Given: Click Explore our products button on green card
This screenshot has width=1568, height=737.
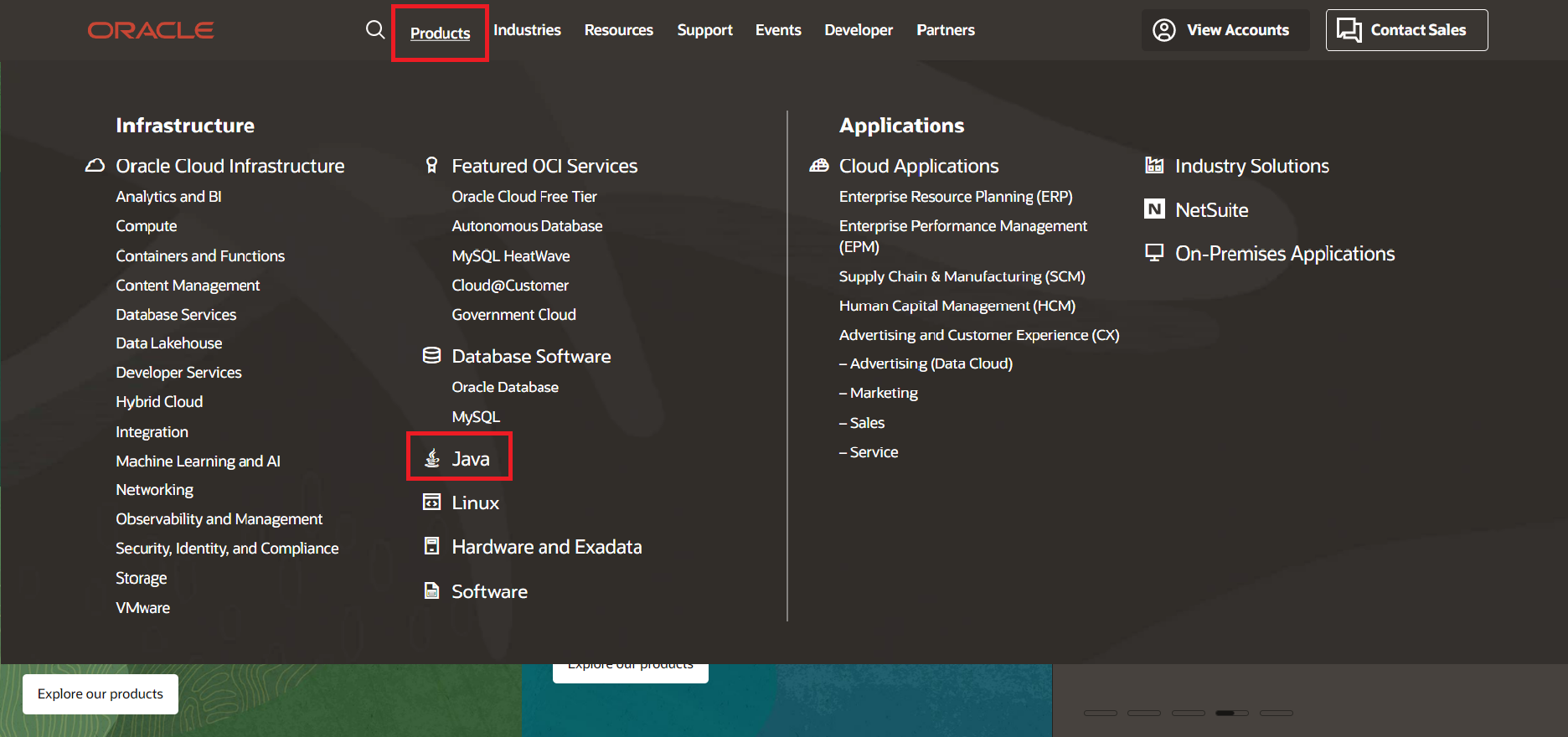Looking at the screenshot, I should (x=101, y=694).
